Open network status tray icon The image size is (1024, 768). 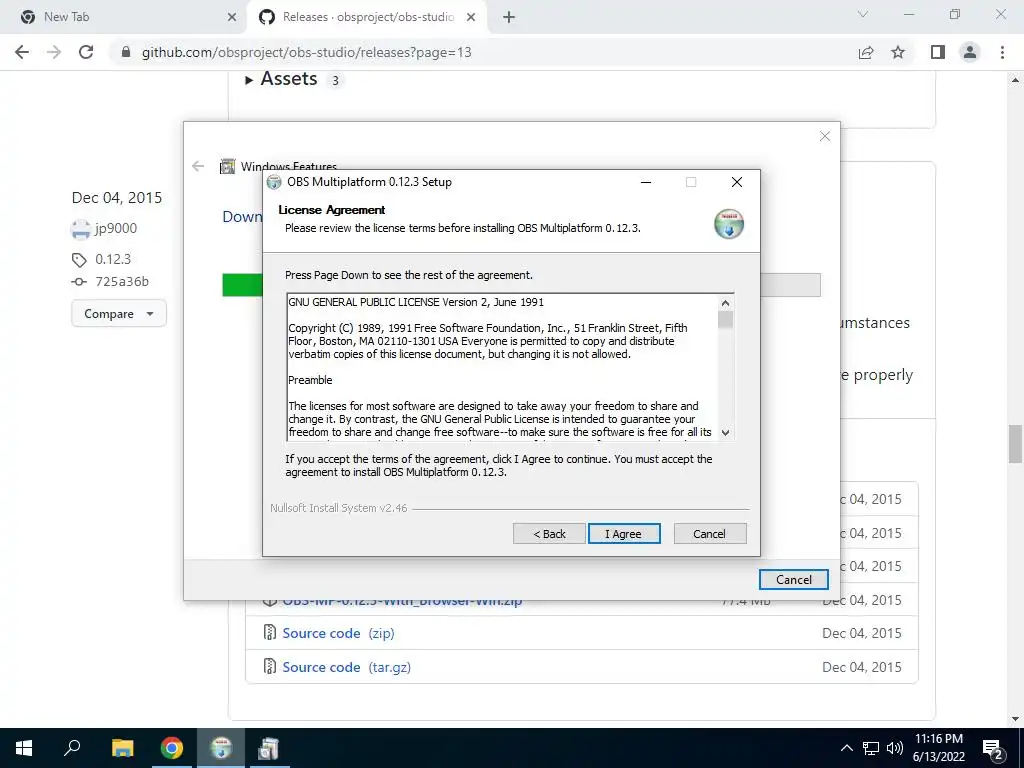871,748
